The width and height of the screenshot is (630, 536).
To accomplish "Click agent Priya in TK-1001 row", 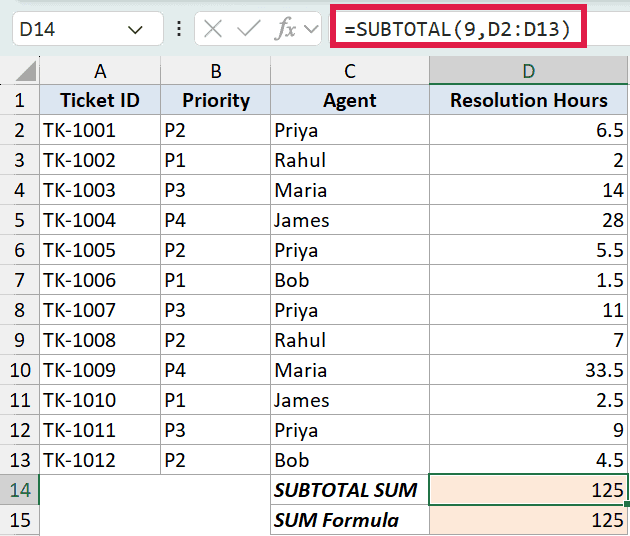I will pyautogui.click(x=350, y=130).
